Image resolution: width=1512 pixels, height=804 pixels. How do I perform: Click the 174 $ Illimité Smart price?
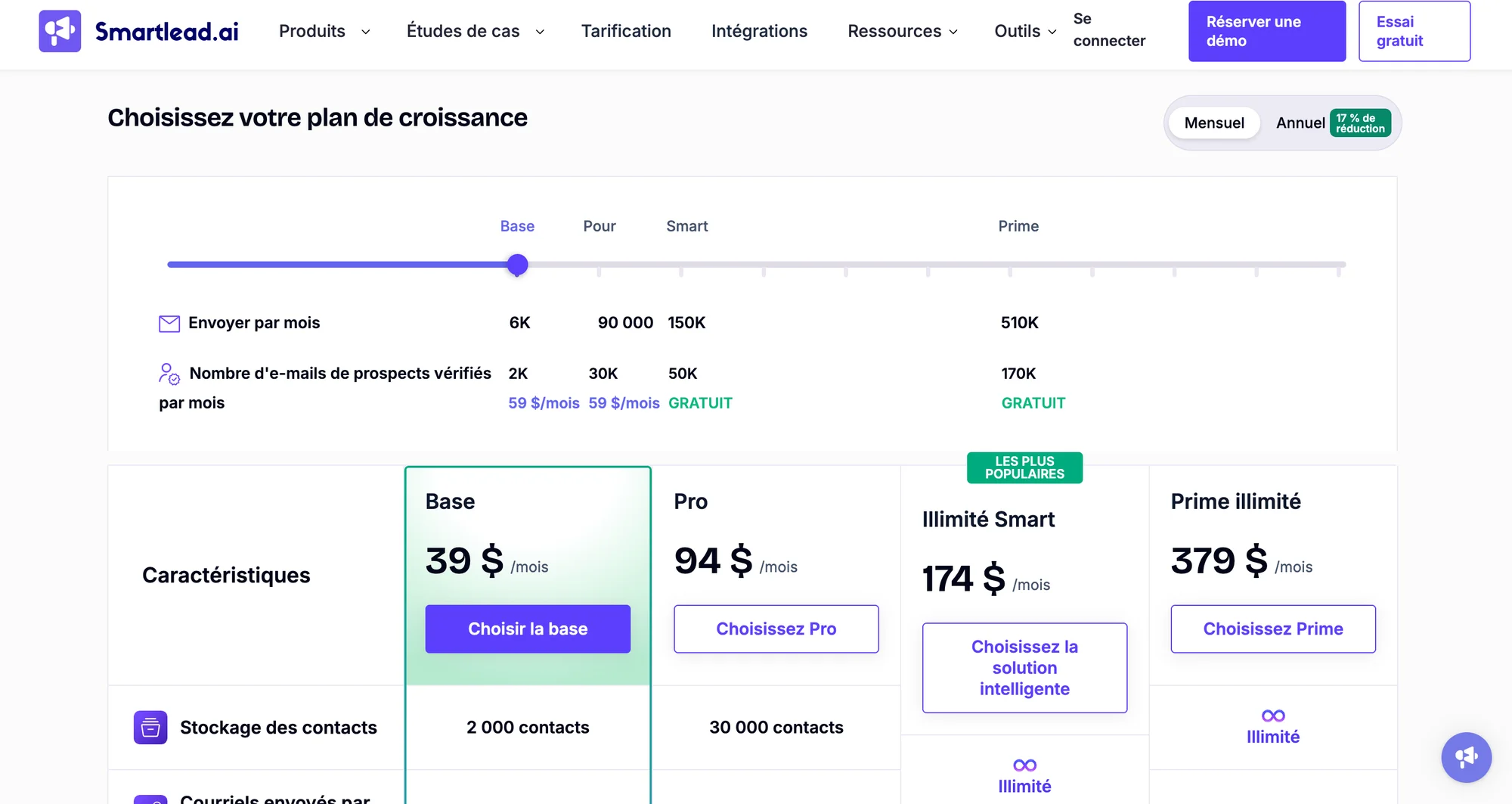(964, 579)
